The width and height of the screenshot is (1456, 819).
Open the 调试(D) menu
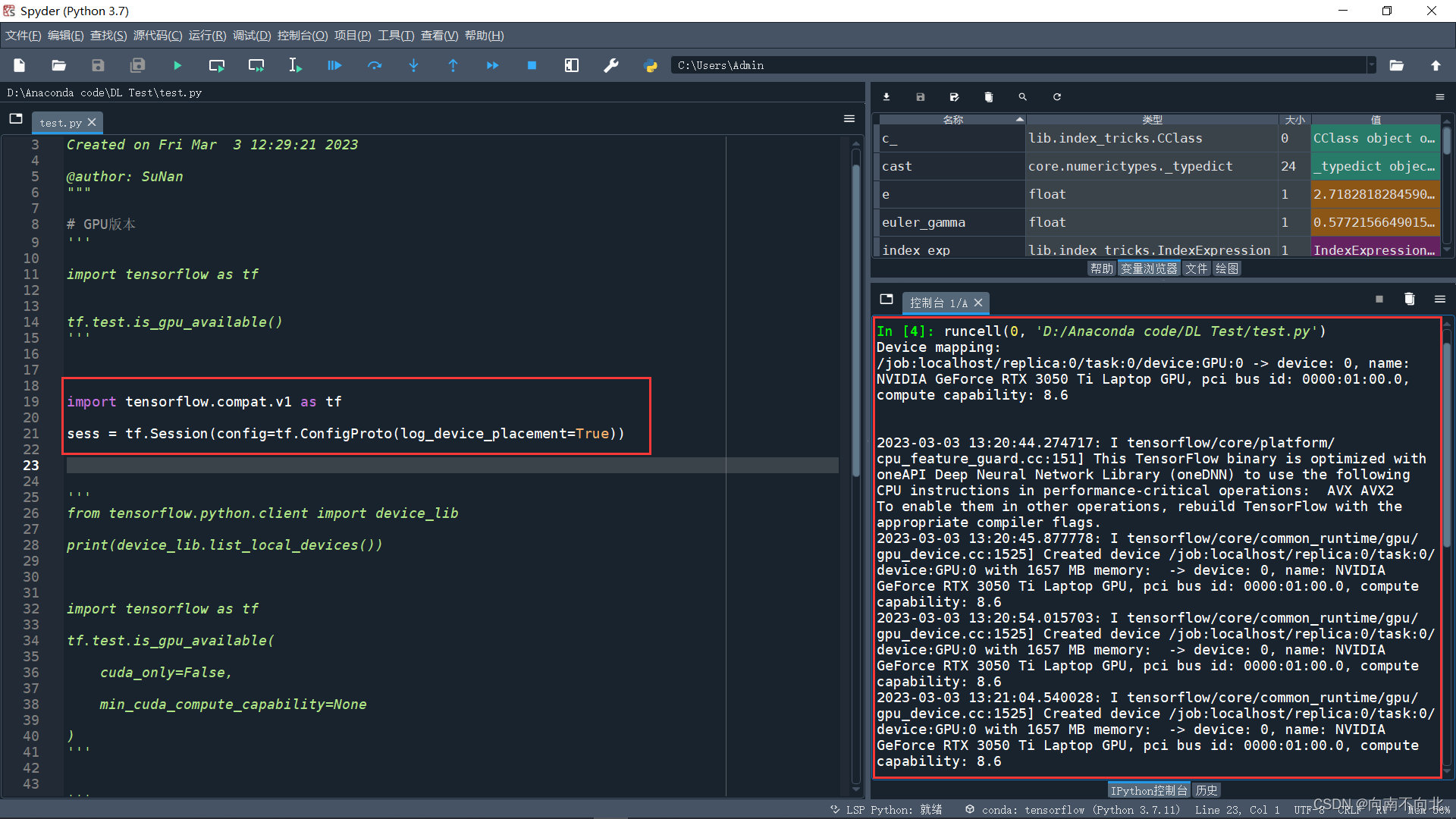(x=252, y=36)
